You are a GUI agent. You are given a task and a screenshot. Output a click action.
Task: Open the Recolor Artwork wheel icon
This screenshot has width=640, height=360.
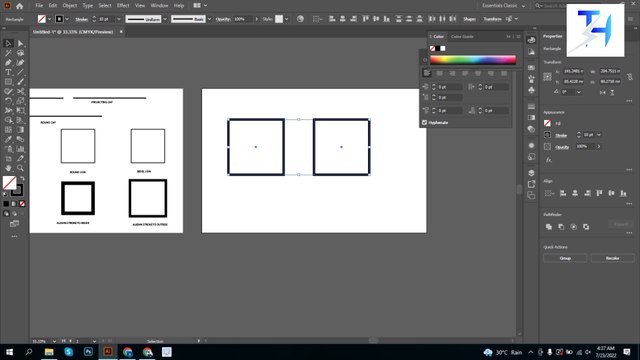(x=300, y=19)
